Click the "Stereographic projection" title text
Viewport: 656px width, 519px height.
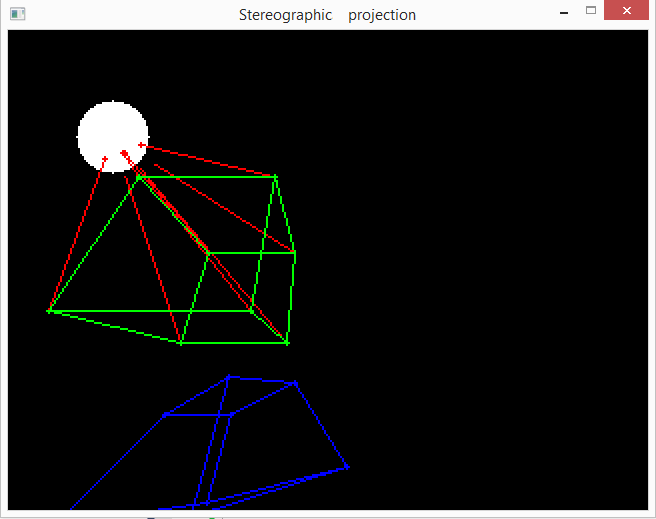327,15
